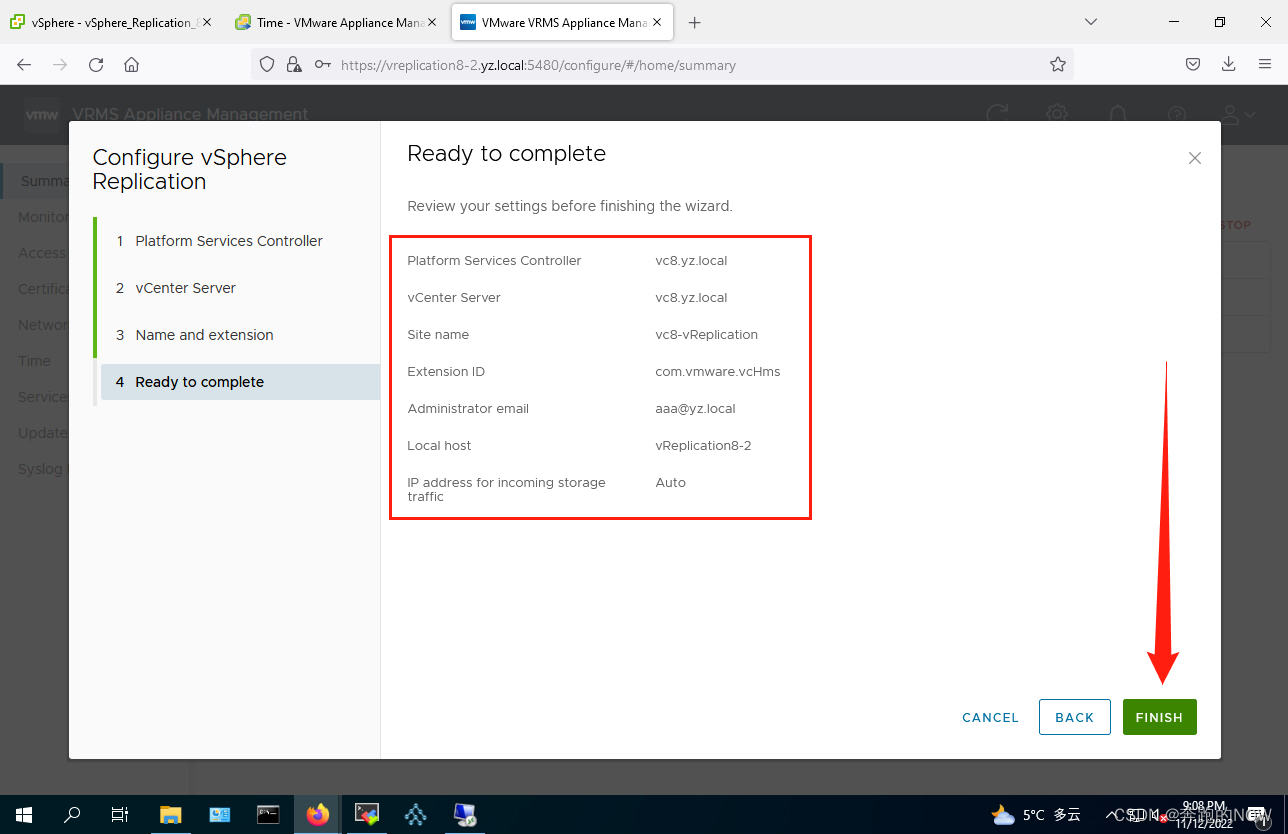Click Firefox icon in taskbar
This screenshot has width=1288, height=834.
tap(318, 815)
